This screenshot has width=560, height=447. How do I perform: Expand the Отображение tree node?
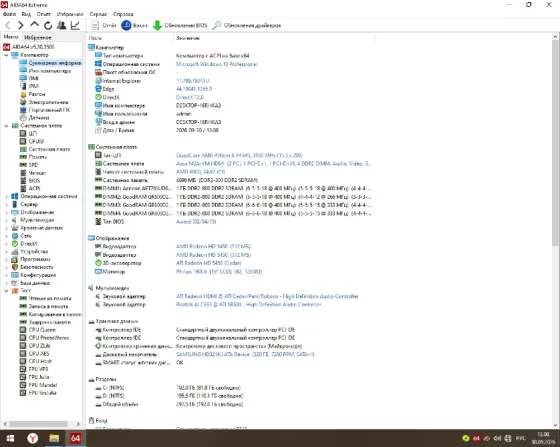tap(6, 212)
